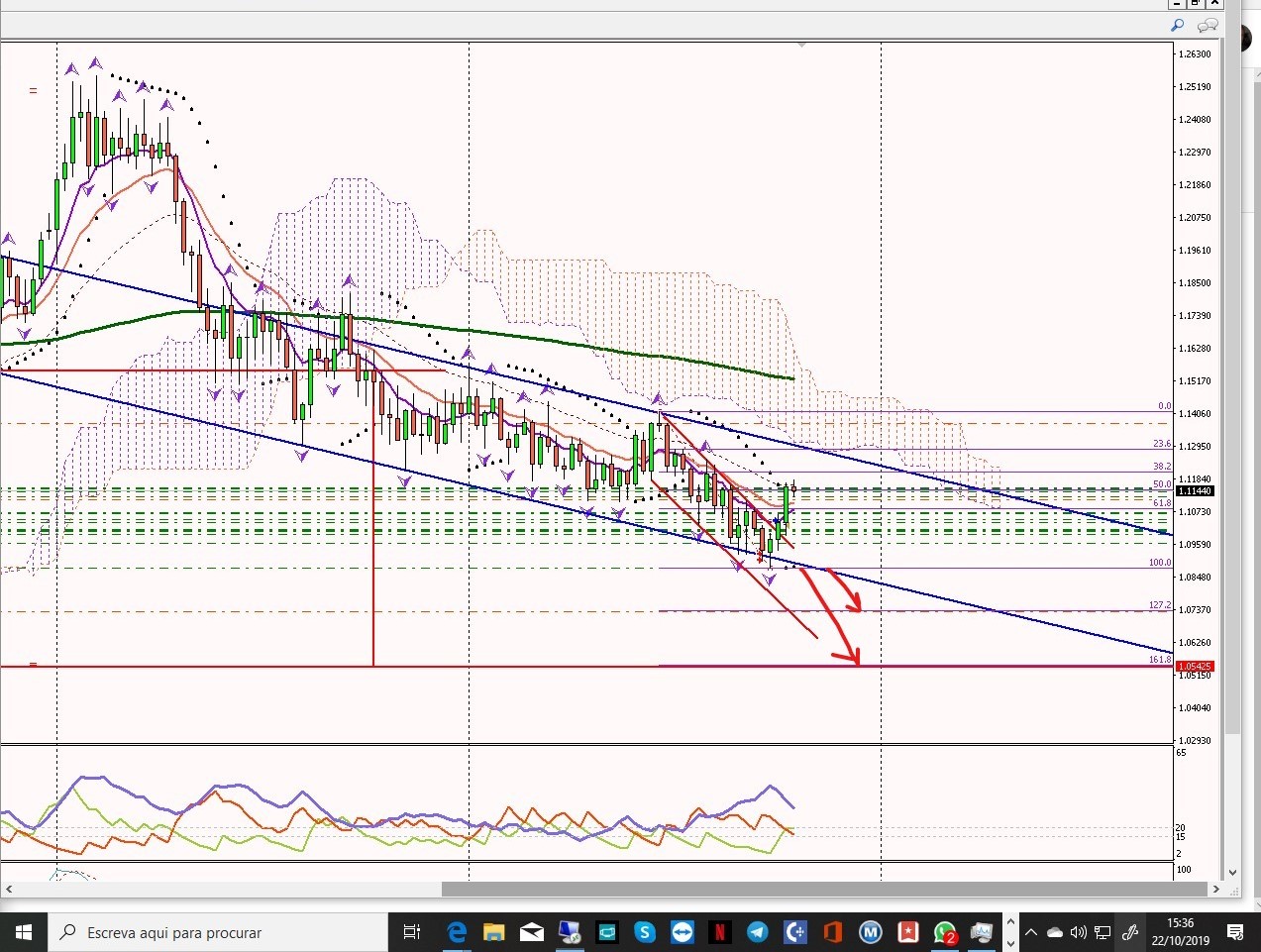Open the network tray icon

[1102, 932]
